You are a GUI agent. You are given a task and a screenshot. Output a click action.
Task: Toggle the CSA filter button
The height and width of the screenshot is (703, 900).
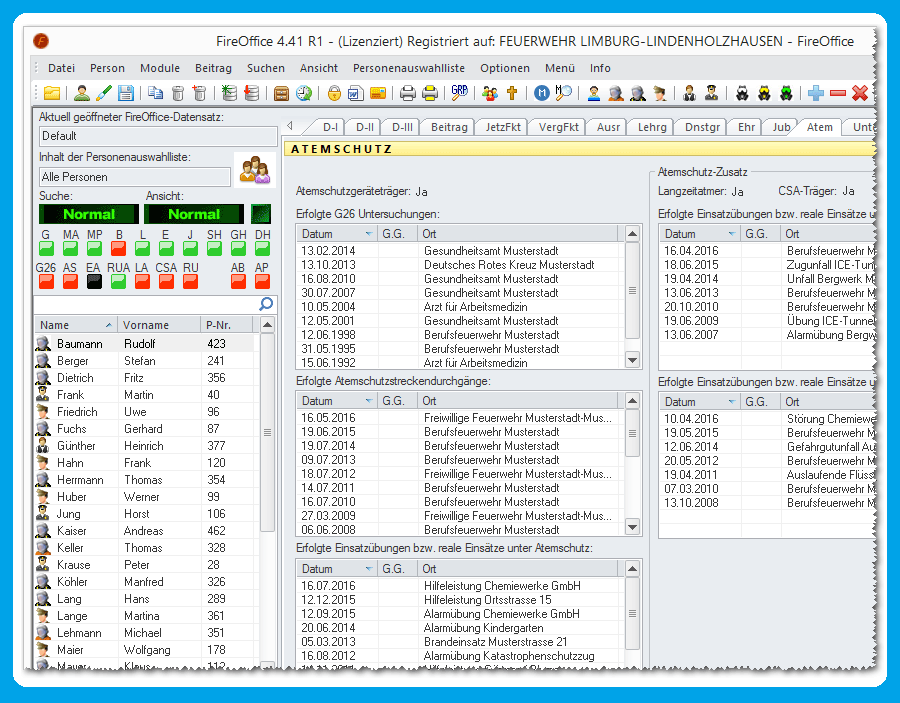(x=165, y=282)
